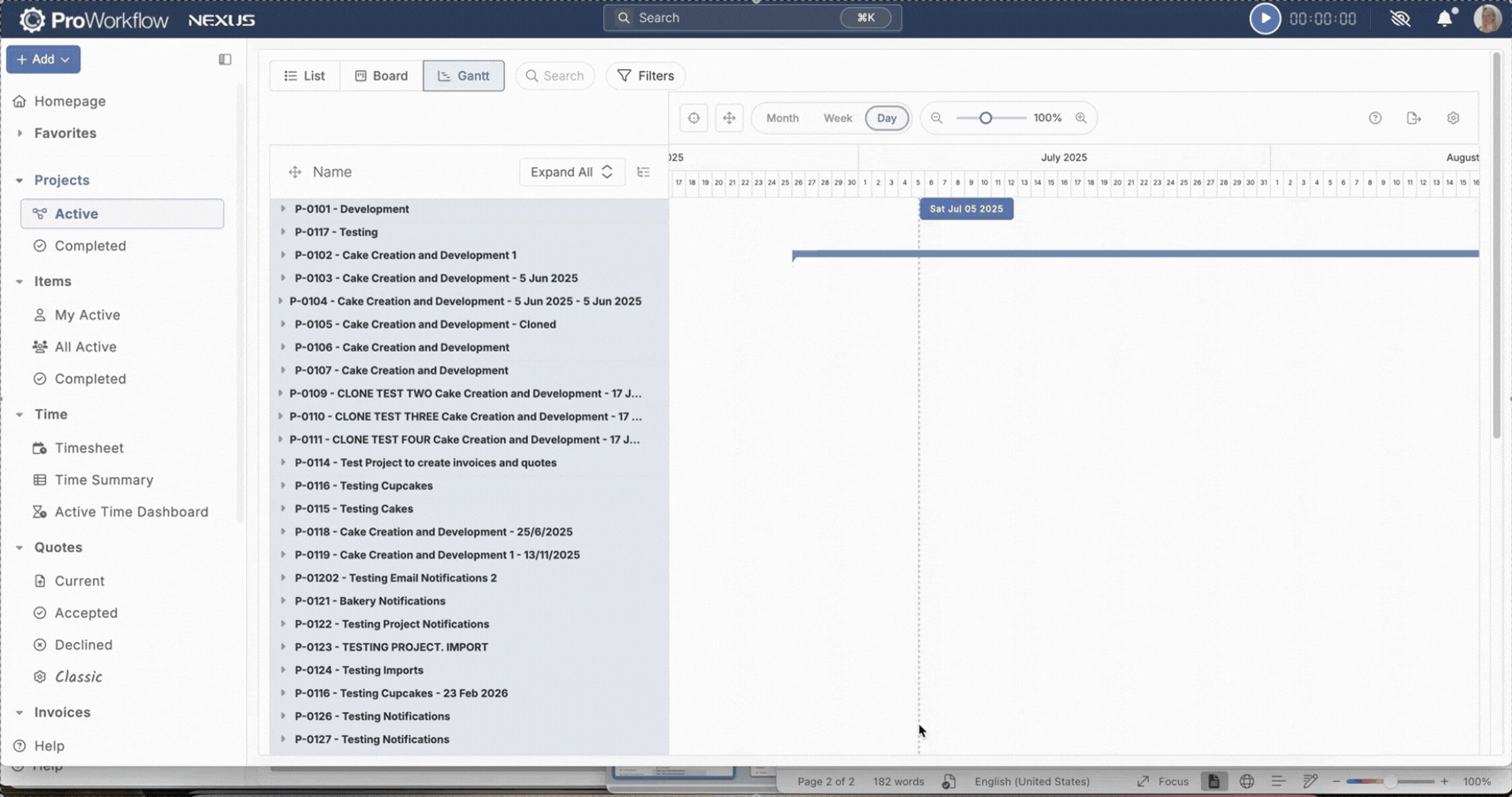Open the Filters button
The width and height of the screenshot is (1512, 797).
point(646,76)
